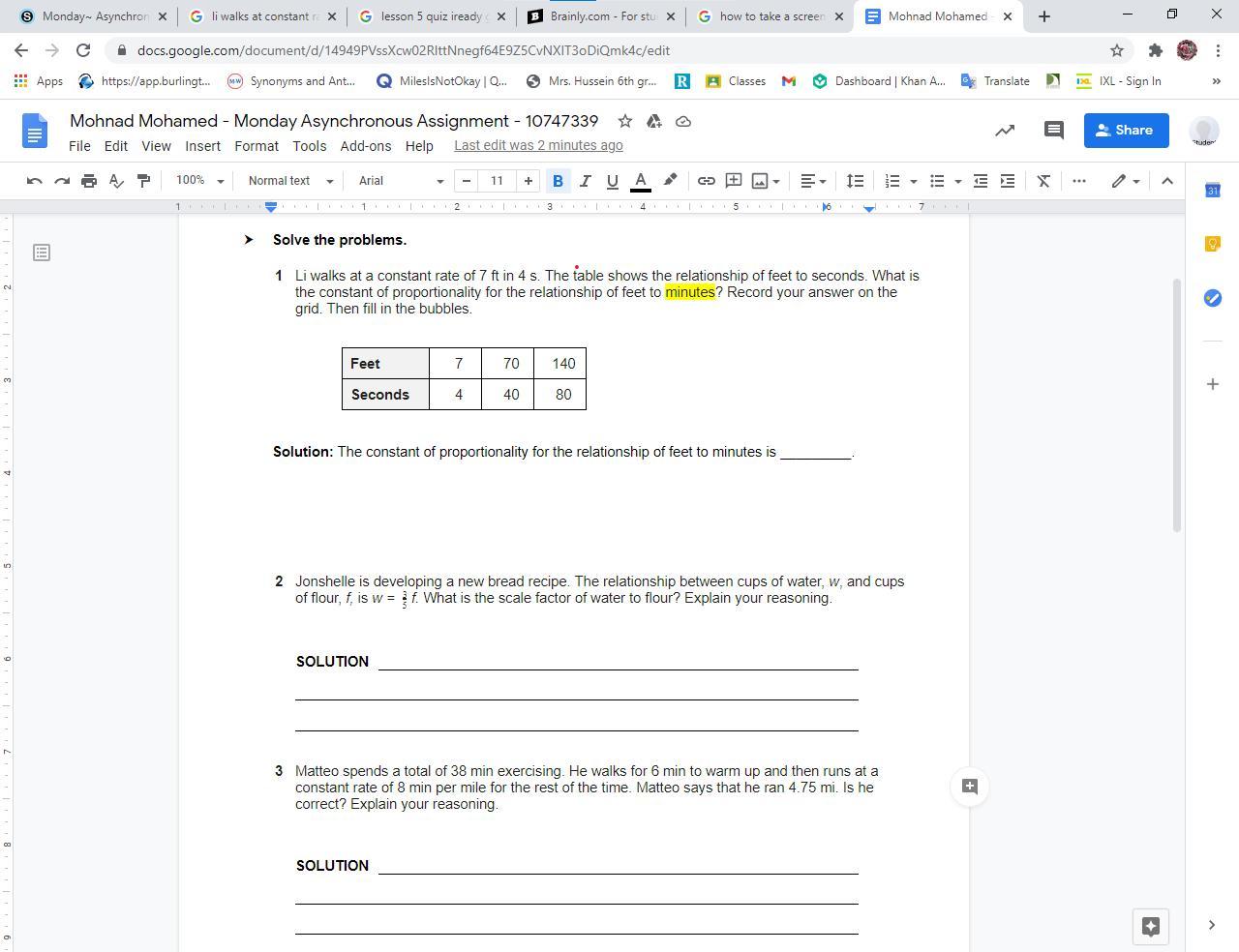
Task: Open Arial font dropdown
Action: click(x=401, y=181)
